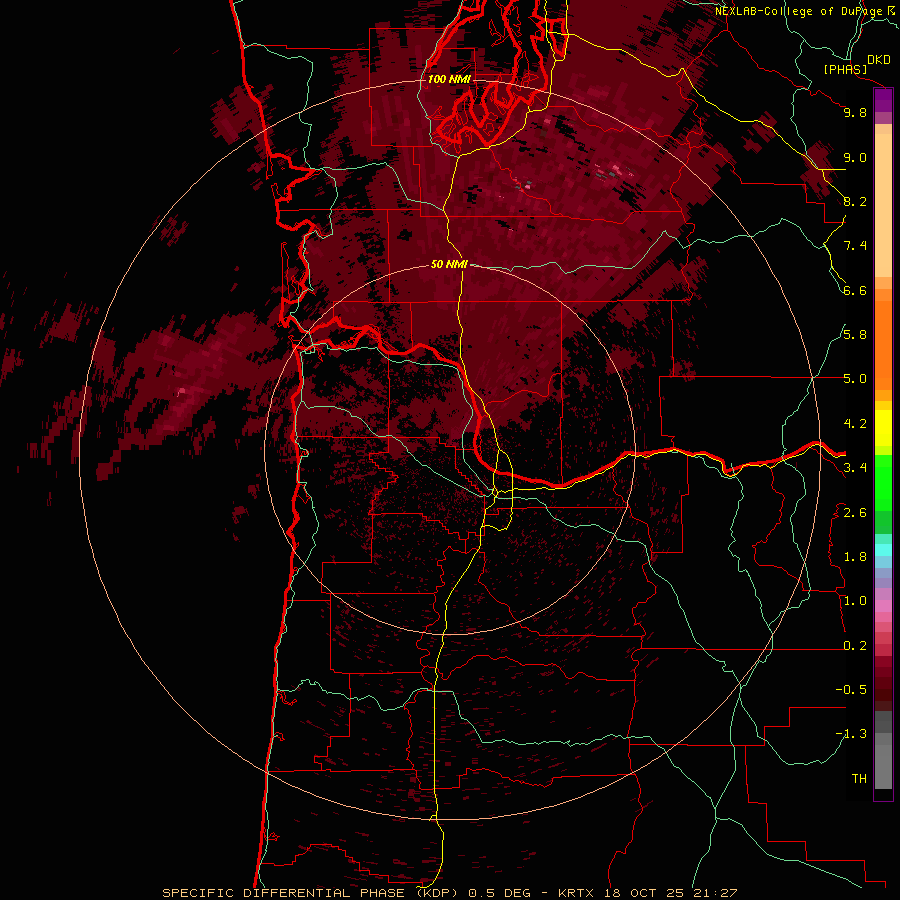Click the 7.4 value on the color scale
900x900 pixels.
tap(855, 246)
